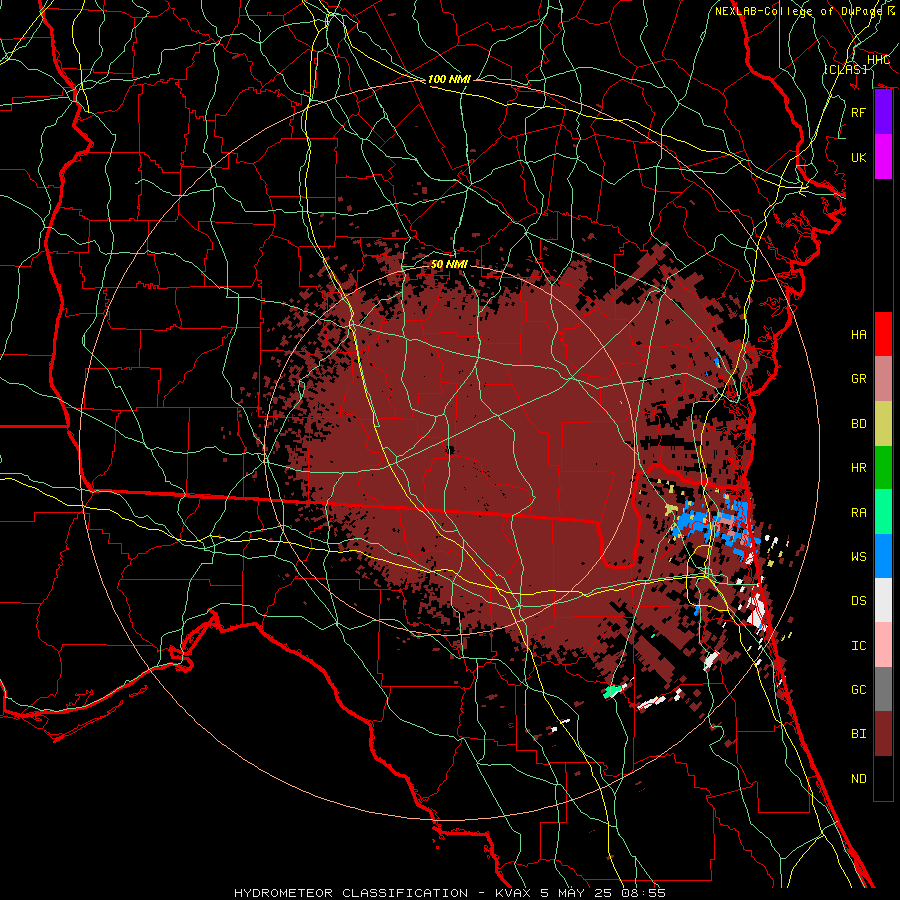The image size is (900, 900).
Task: Click the WS blue legend swatch
Action: [883, 556]
